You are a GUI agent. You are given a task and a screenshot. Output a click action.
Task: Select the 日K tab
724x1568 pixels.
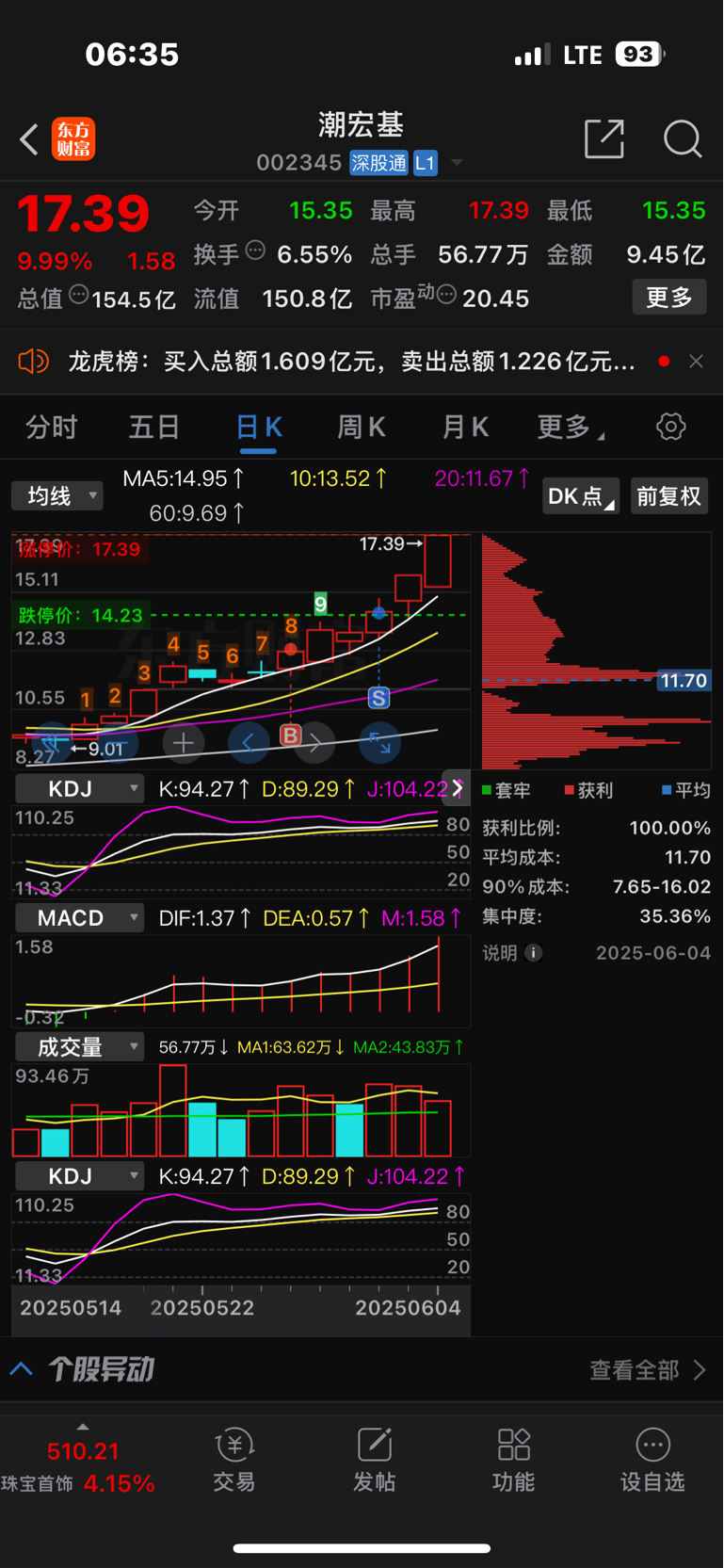(x=258, y=428)
